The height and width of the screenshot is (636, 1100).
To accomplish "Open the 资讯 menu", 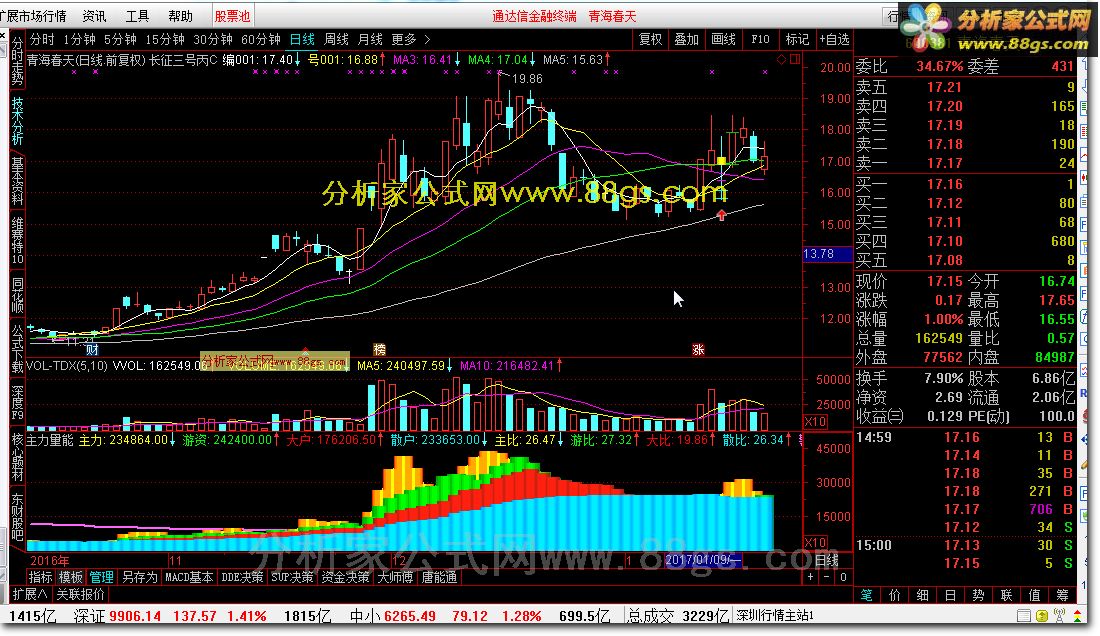I will click(x=94, y=15).
